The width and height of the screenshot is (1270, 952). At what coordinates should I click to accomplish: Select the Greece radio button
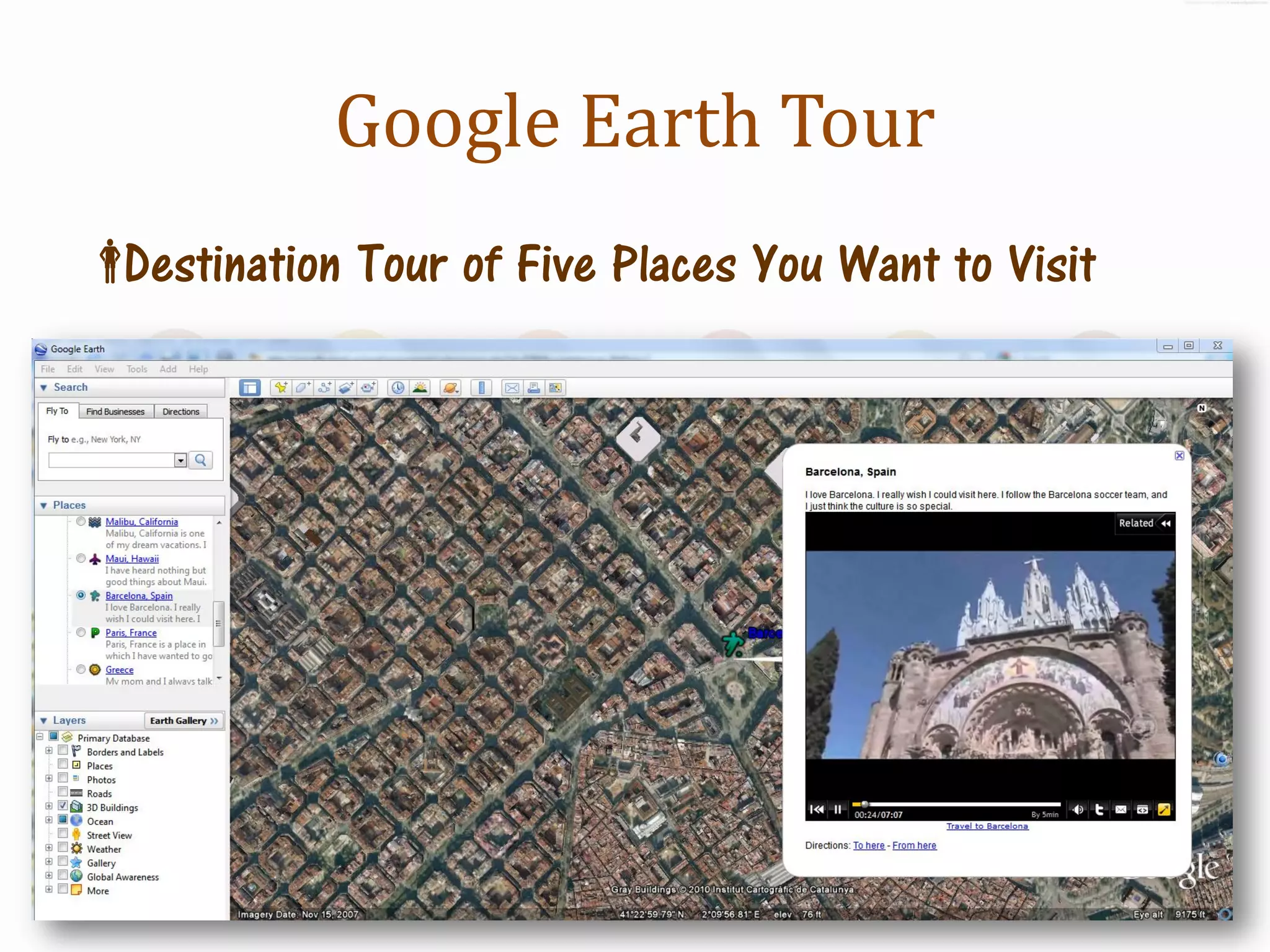coord(81,669)
